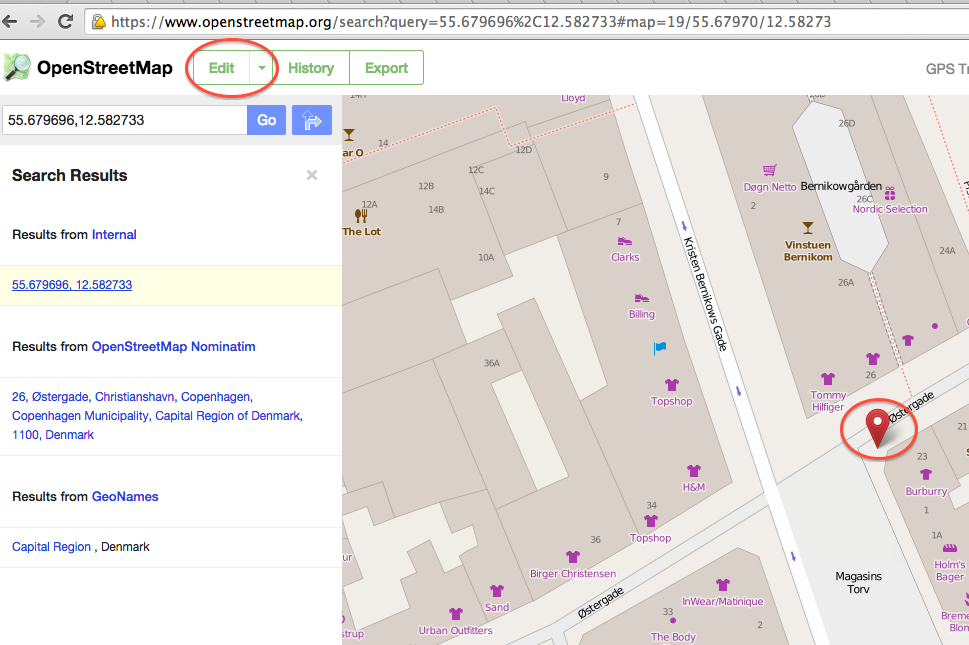
Task: Click the red location marker pin
Action: tap(877, 428)
